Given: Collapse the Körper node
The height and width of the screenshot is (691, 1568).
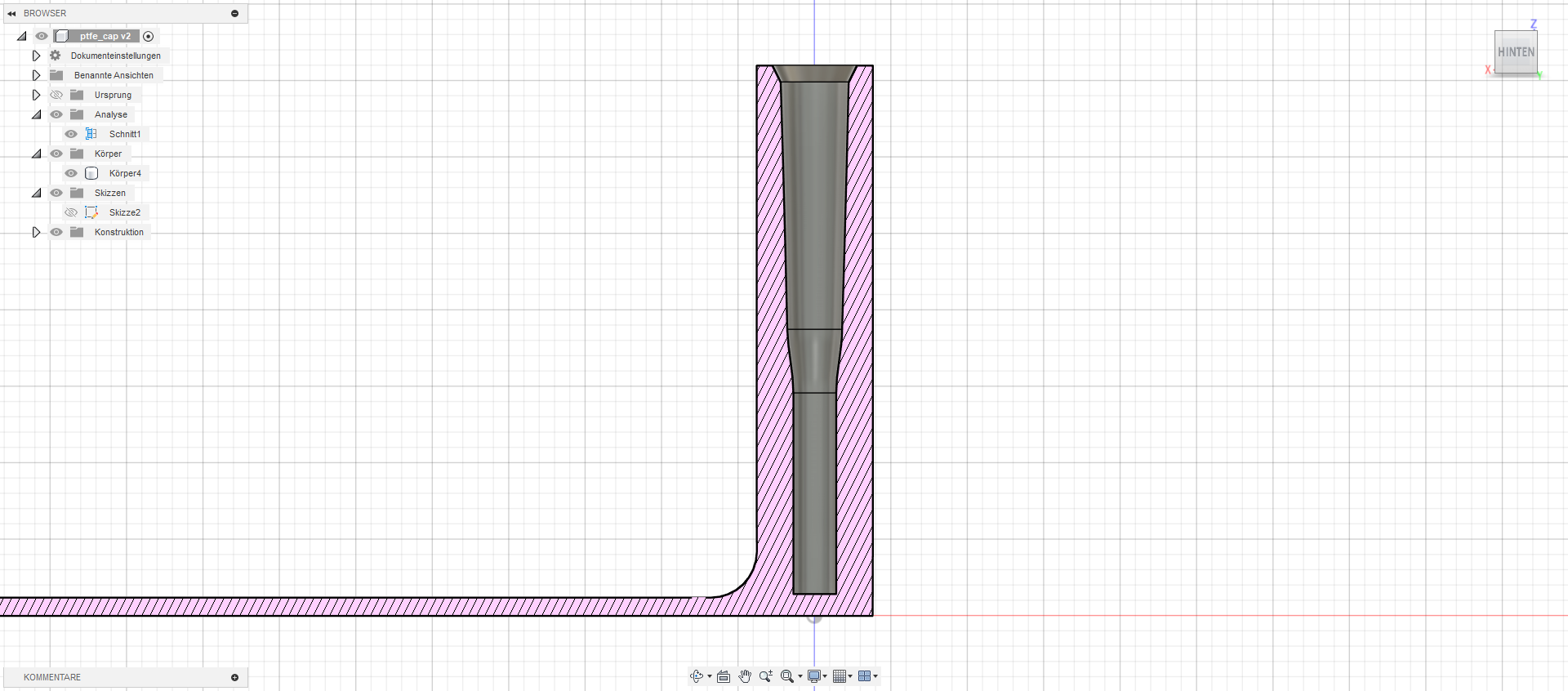Looking at the screenshot, I should pyautogui.click(x=36, y=154).
